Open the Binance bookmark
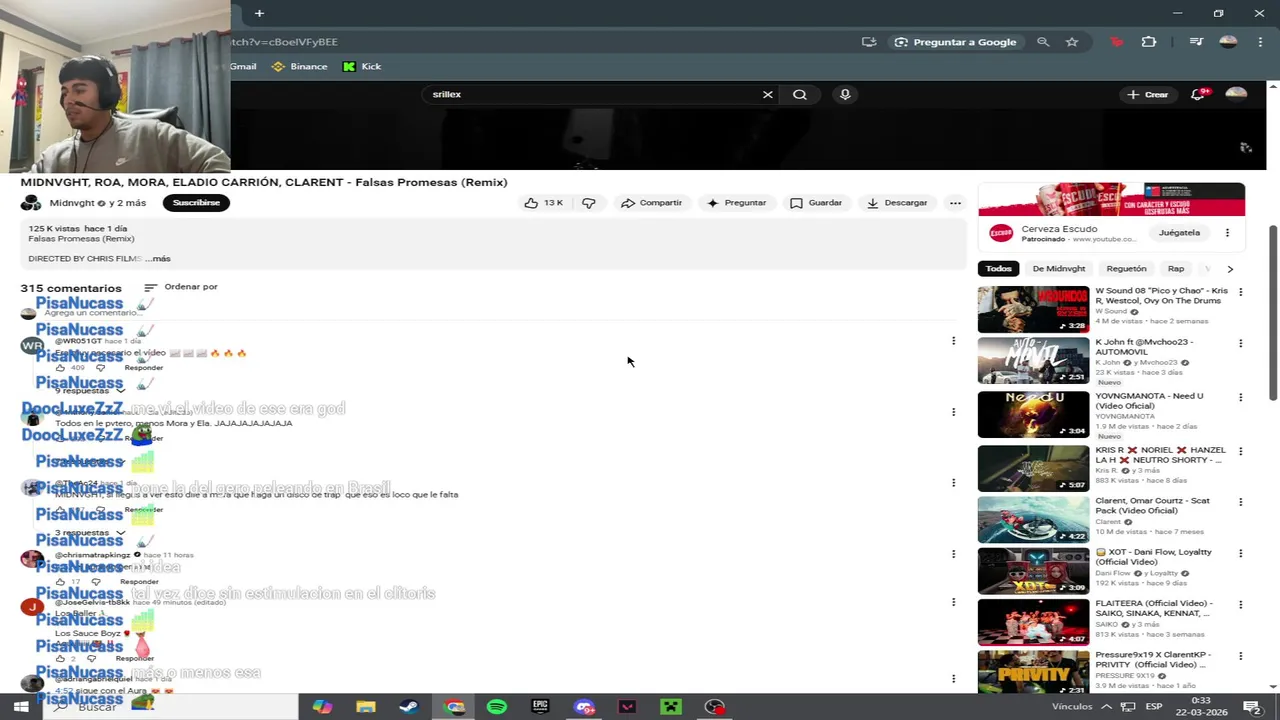1280x720 pixels. pyautogui.click(x=300, y=66)
